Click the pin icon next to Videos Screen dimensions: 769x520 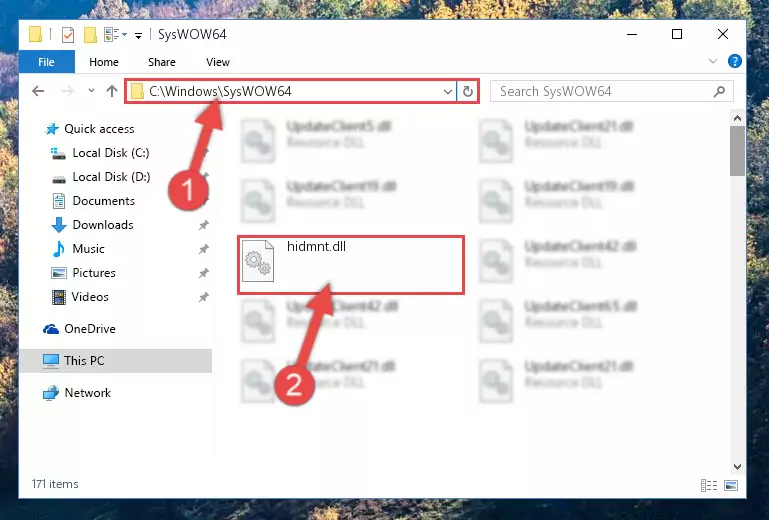(x=204, y=297)
